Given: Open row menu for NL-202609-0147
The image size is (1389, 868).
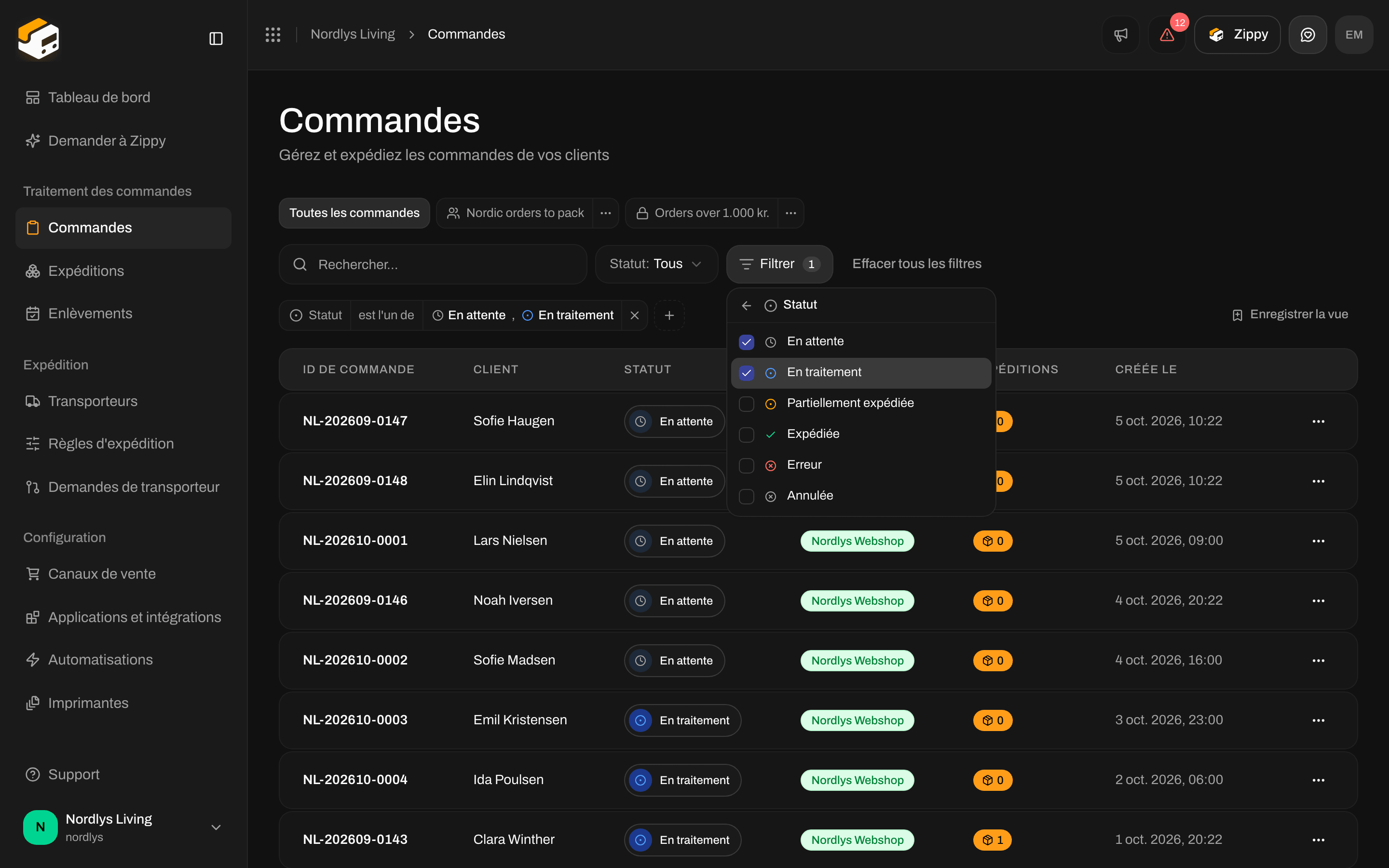Looking at the screenshot, I should point(1319,421).
